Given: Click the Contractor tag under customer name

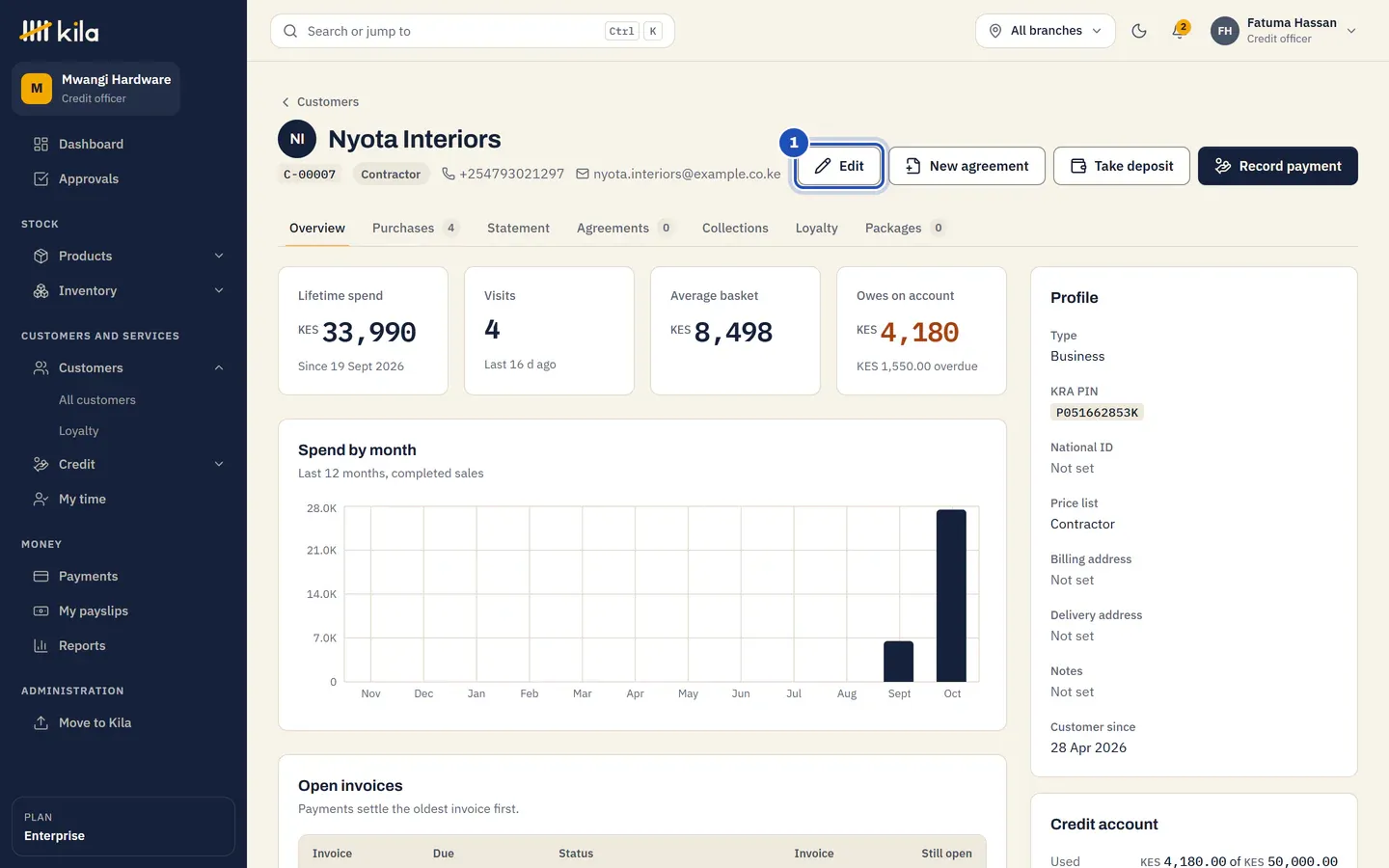Looking at the screenshot, I should [391, 175].
